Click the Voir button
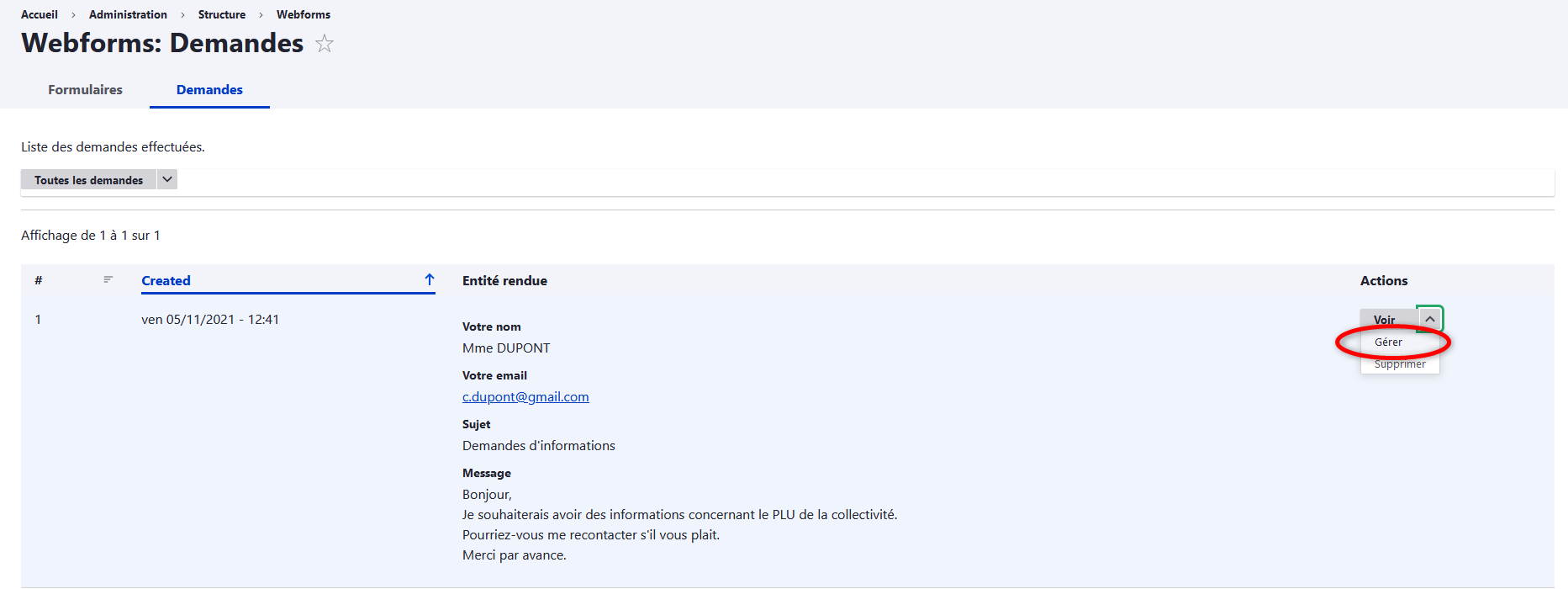Image resolution: width=1568 pixels, height=589 pixels. point(1385,320)
